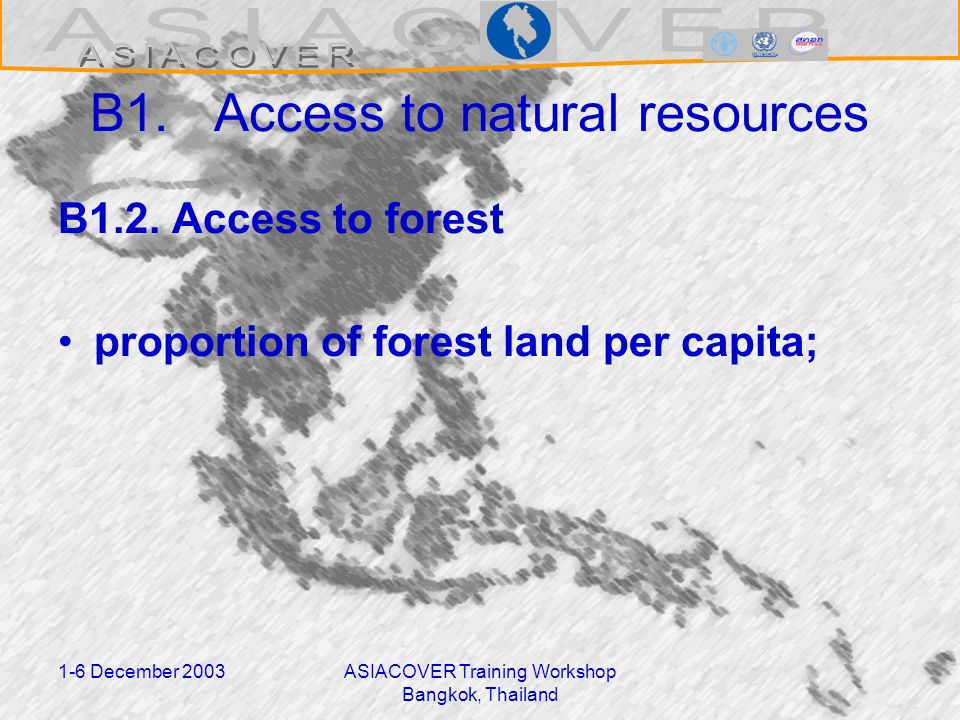Select bullet text 'proportion of forest land per capita;'
The width and height of the screenshot is (960, 720).
click(x=456, y=343)
